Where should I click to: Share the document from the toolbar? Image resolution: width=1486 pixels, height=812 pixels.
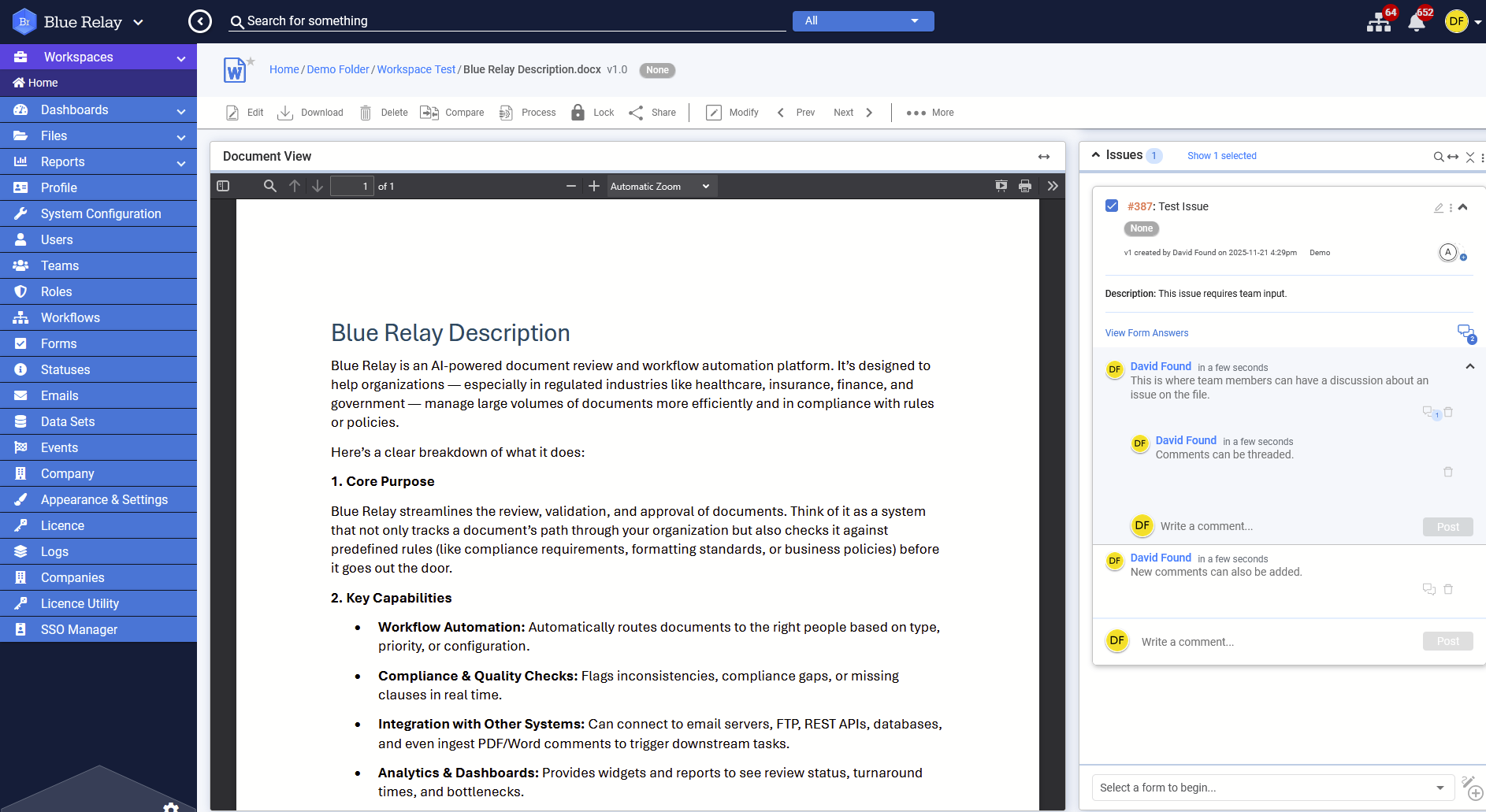[x=636, y=113]
